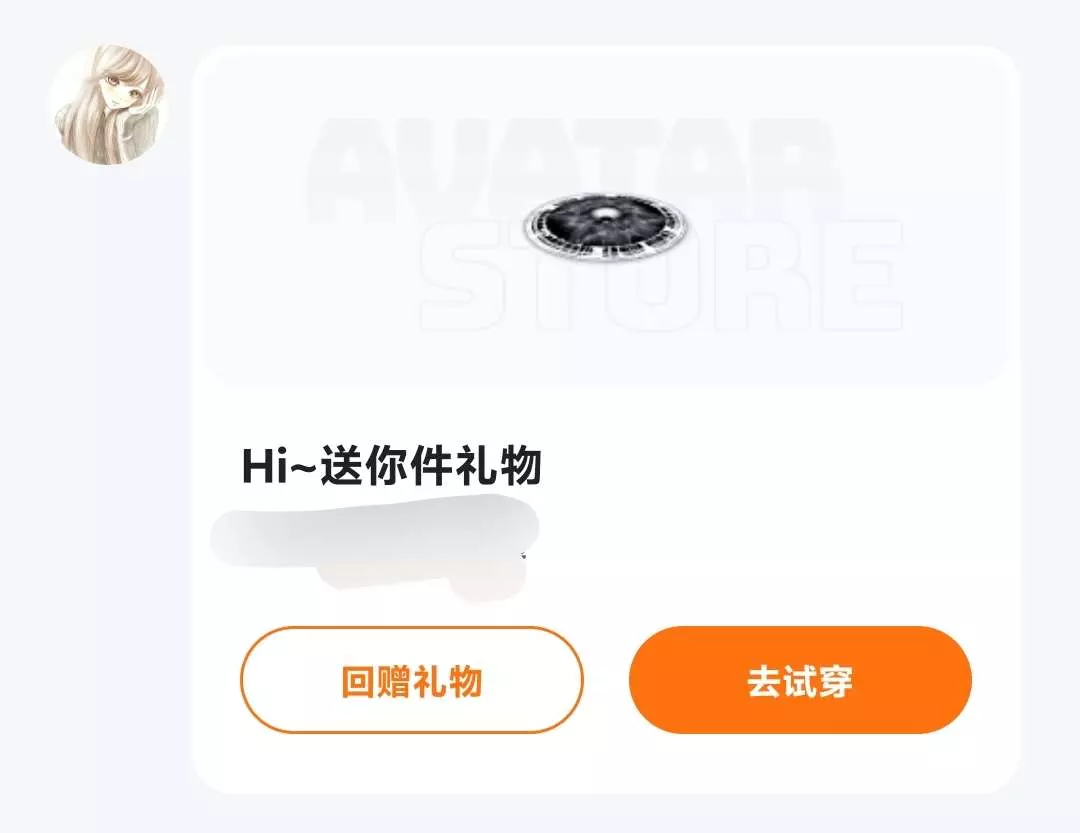Viewport: 1080px width, 833px height.
Task: Click the 回赠礼物 outlined button
Action: [x=411, y=680]
